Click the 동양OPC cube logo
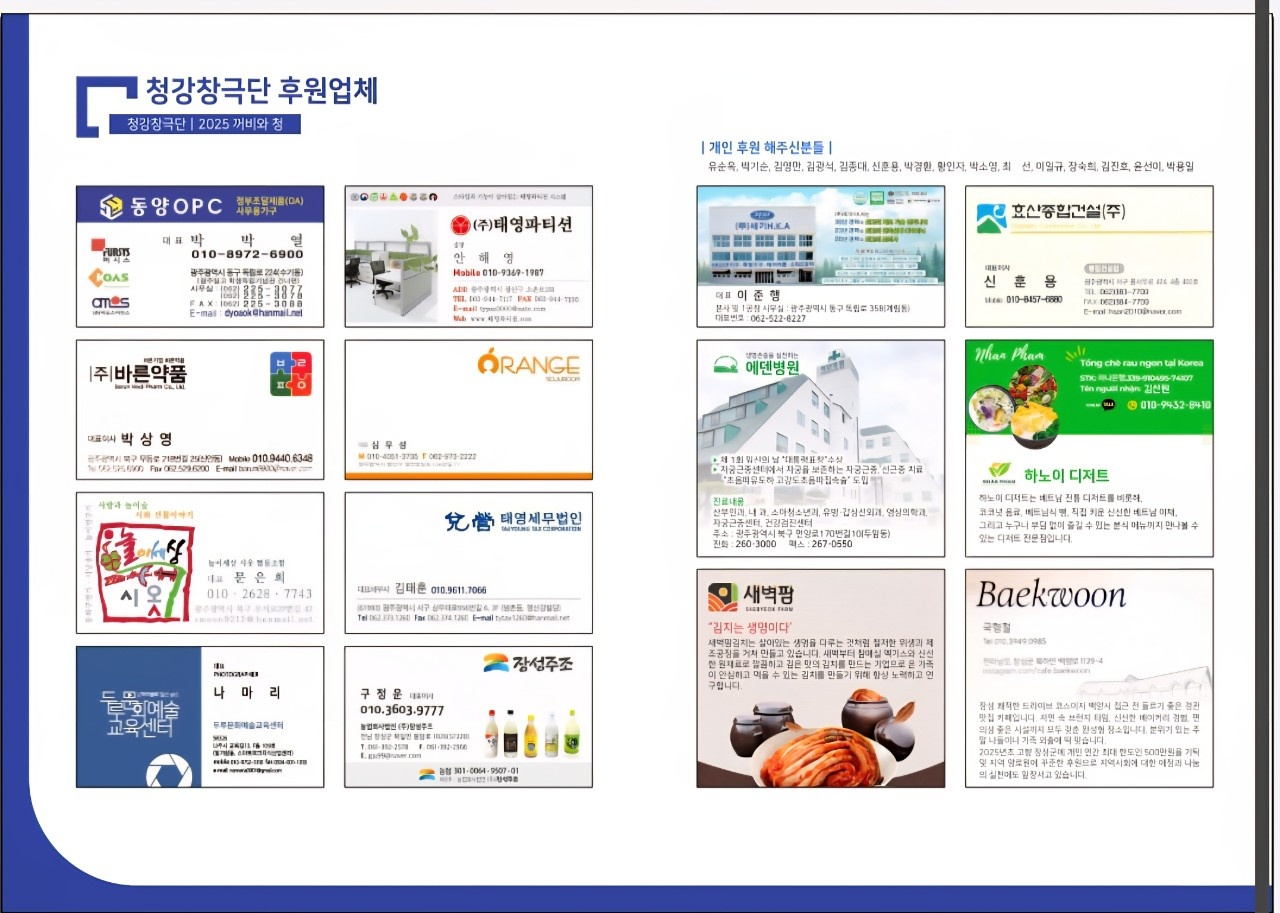1280x913 pixels. tap(110, 207)
